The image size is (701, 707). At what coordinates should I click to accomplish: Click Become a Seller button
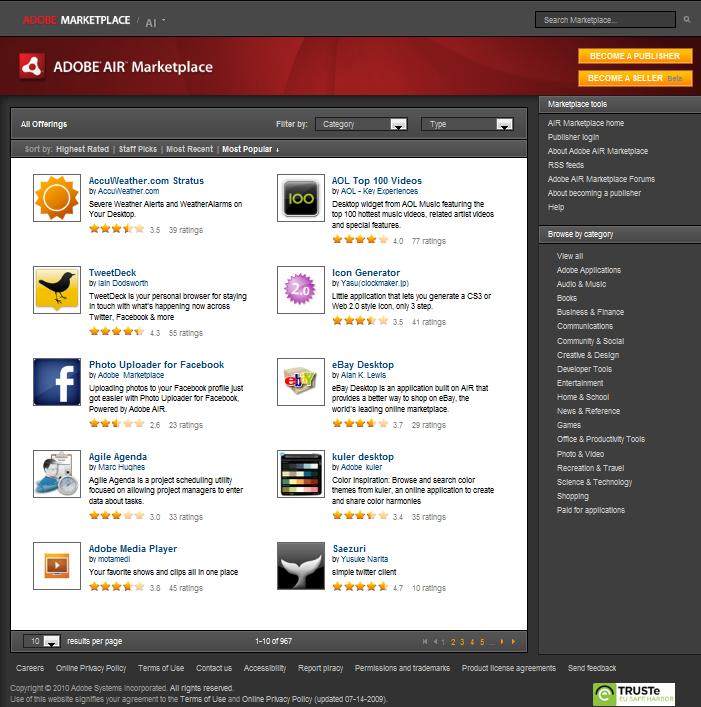pyautogui.click(x=635, y=78)
